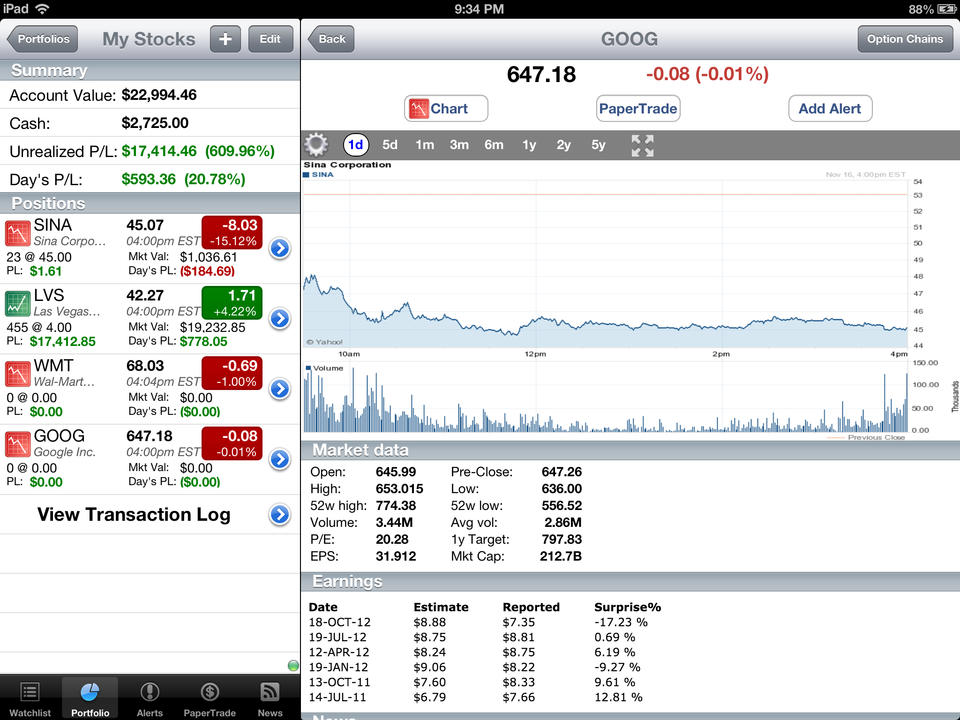The image size is (960, 720).
Task: Expand SINA position details with blue arrow
Action: click(x=280, y=249)
